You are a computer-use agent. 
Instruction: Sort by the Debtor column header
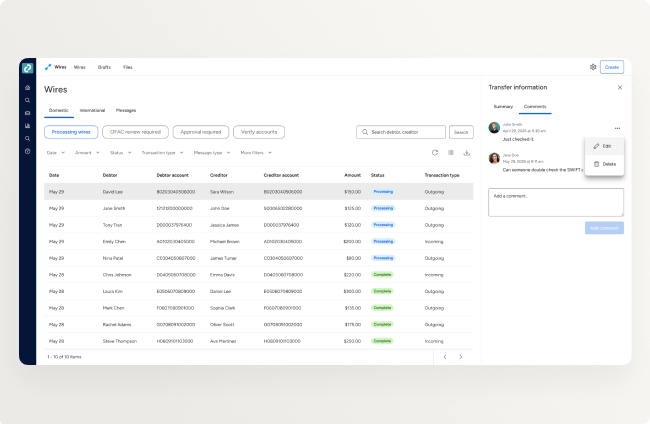(x=110, y=175)
